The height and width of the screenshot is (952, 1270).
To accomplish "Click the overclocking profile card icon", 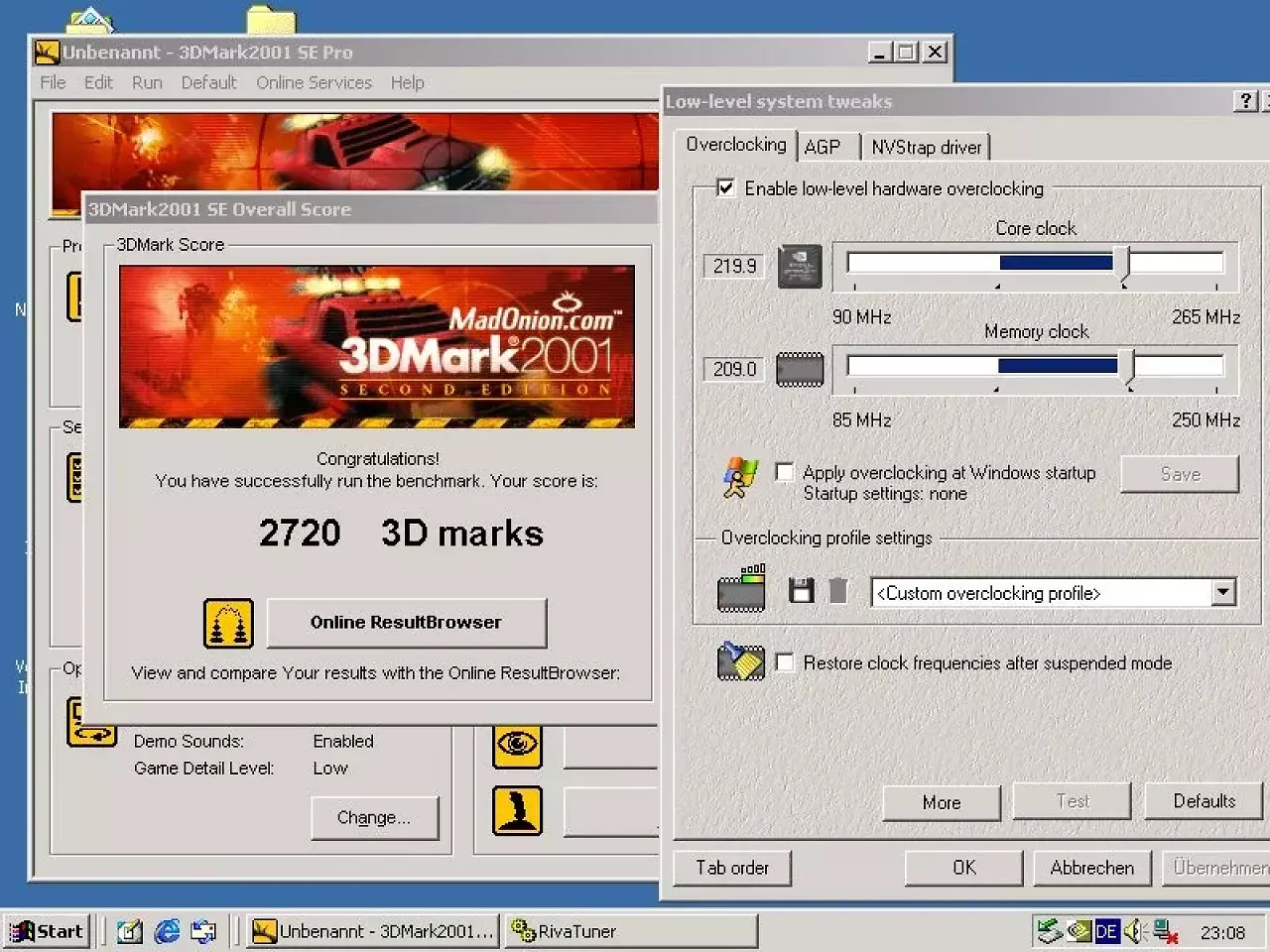I will (x=741, y=588).
